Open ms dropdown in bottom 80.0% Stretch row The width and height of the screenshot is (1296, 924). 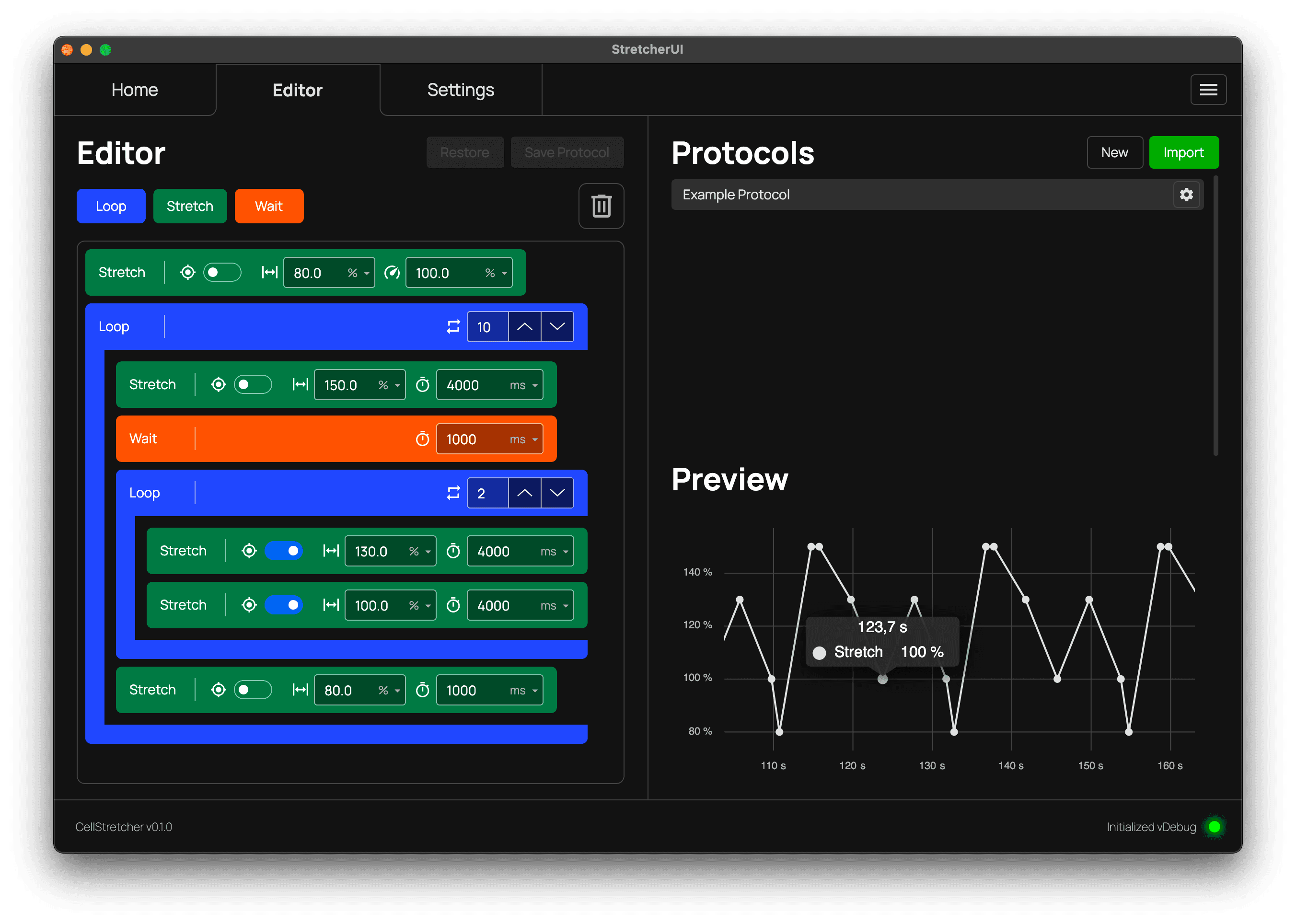tap(523, 690)
